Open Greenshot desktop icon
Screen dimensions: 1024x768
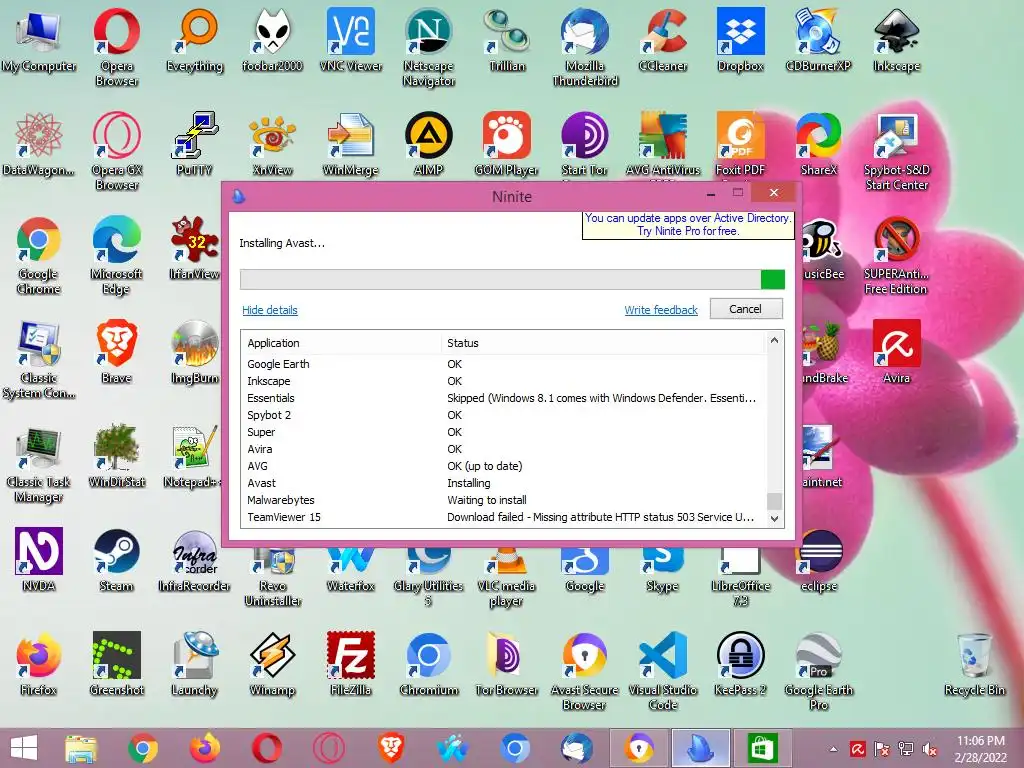click(116, 664)
